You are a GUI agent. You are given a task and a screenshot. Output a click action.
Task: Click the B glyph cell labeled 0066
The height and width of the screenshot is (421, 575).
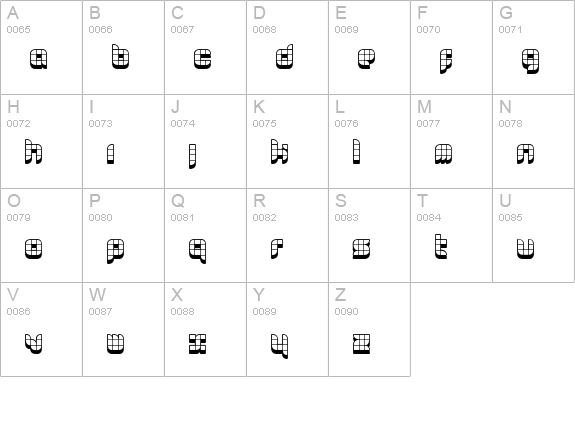[124, 47]
